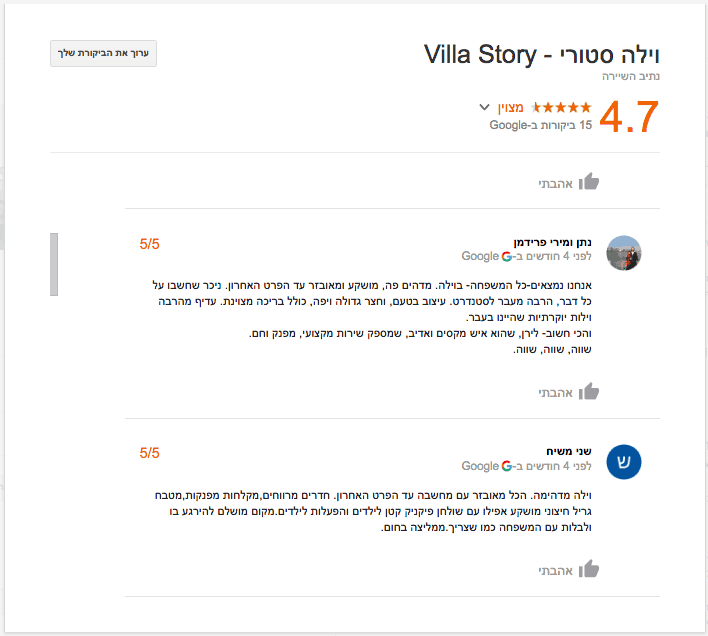Image resolution: width=708 pixels, height=636 pixels.
Task: Click Google logo in נתן ומירי פרידמן's review
Action: [x=507, y=257]
